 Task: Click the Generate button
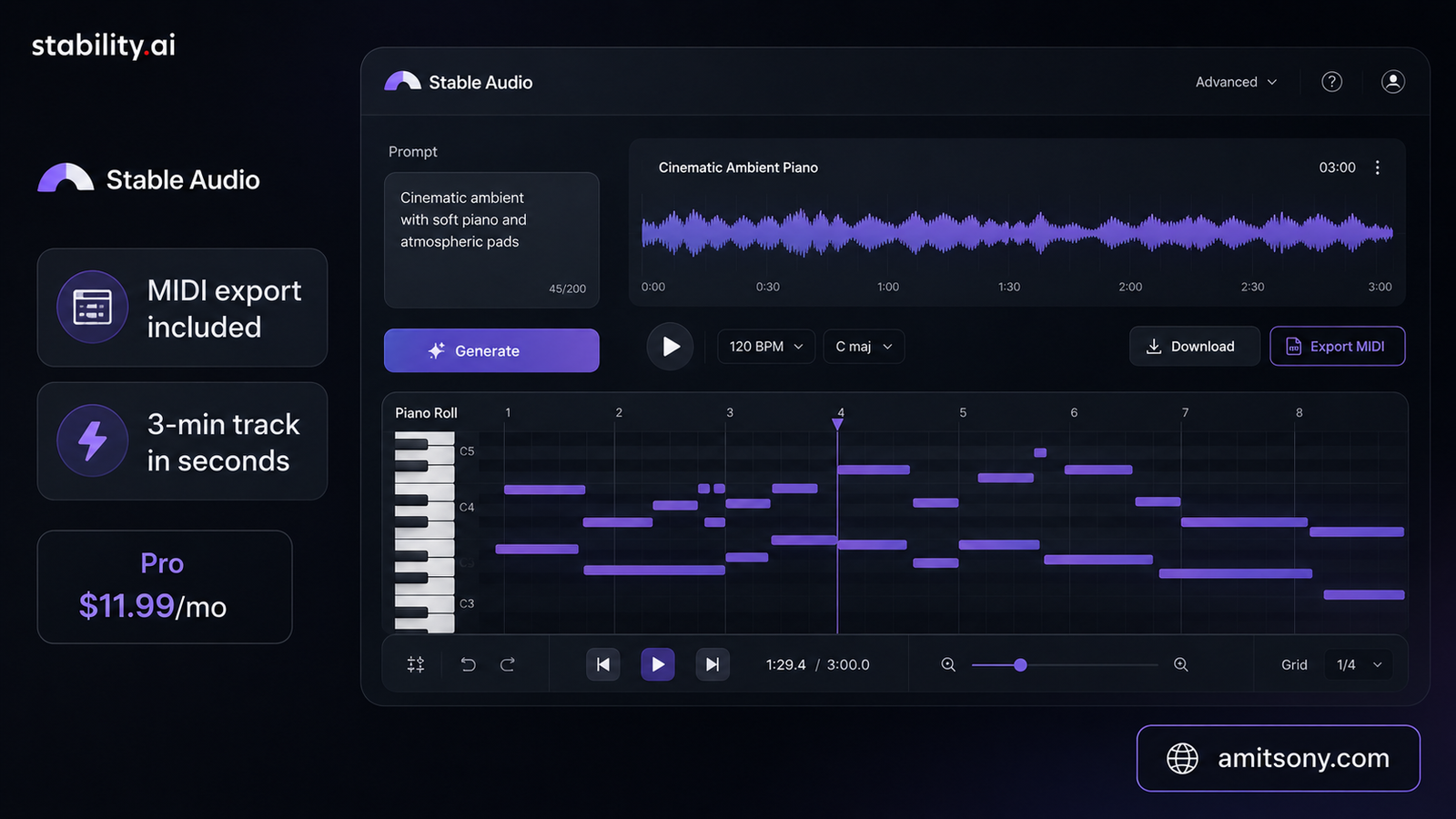(x=491, y=350)
